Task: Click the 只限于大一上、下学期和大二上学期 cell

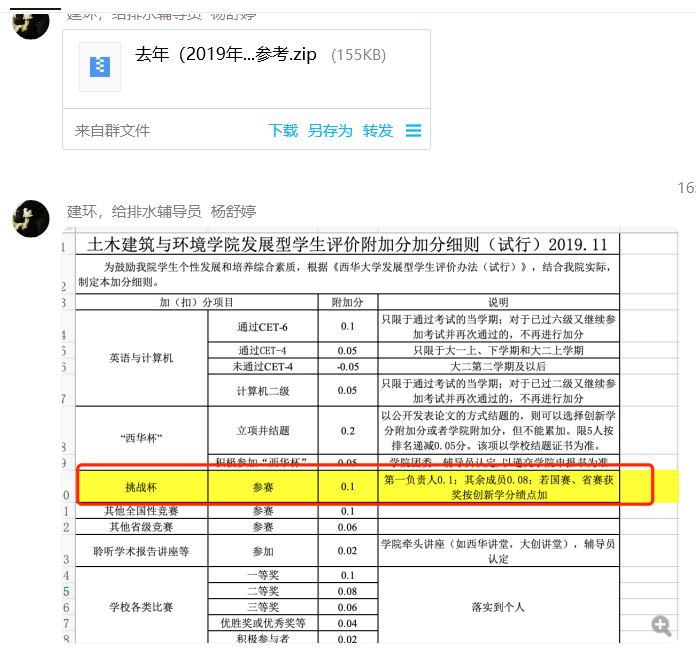Action: 498,350
